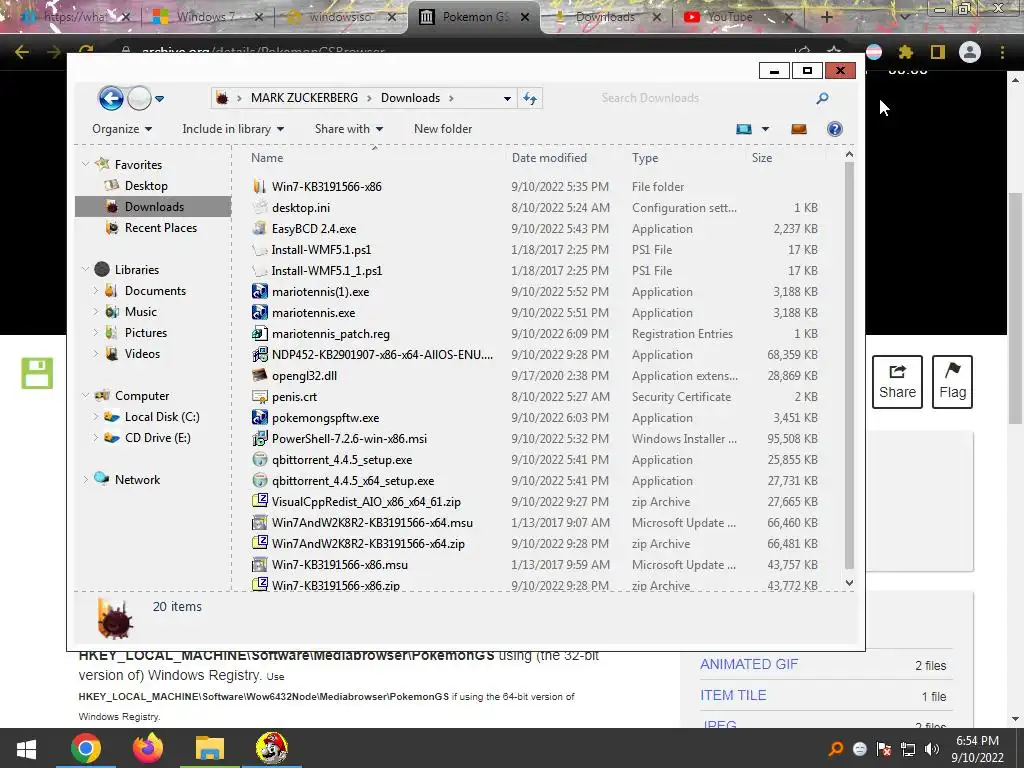Select the Win7-KB3191566-x86.msu icon

coord(260,564)
